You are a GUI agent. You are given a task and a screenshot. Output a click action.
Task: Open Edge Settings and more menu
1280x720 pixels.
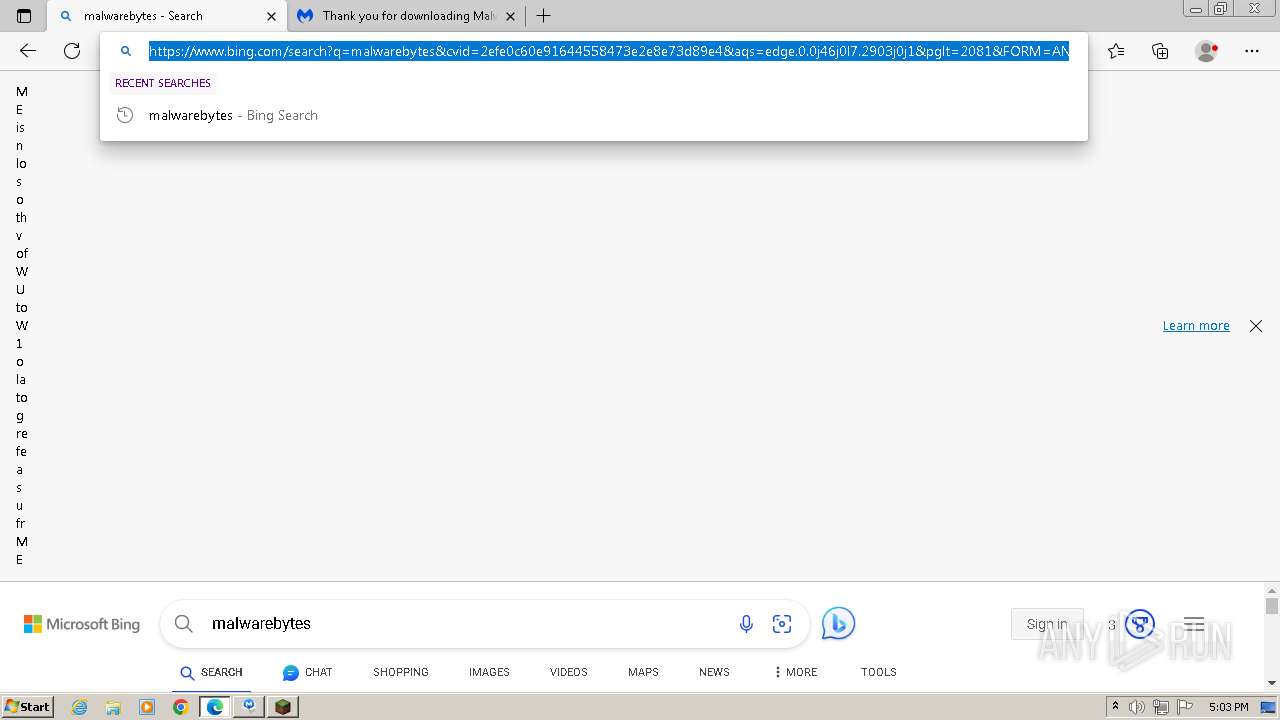(x=1252, y=51)
